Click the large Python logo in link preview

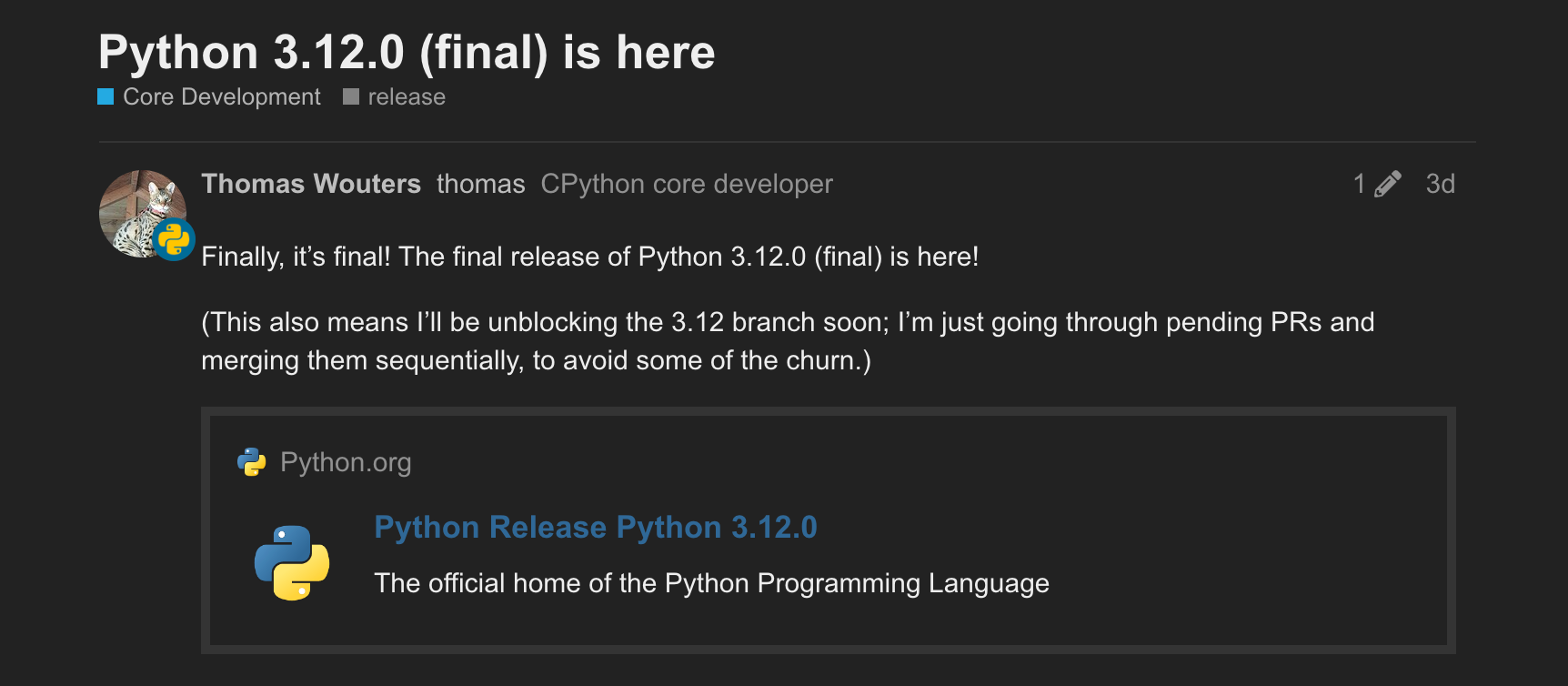click(x=292, y=563)
